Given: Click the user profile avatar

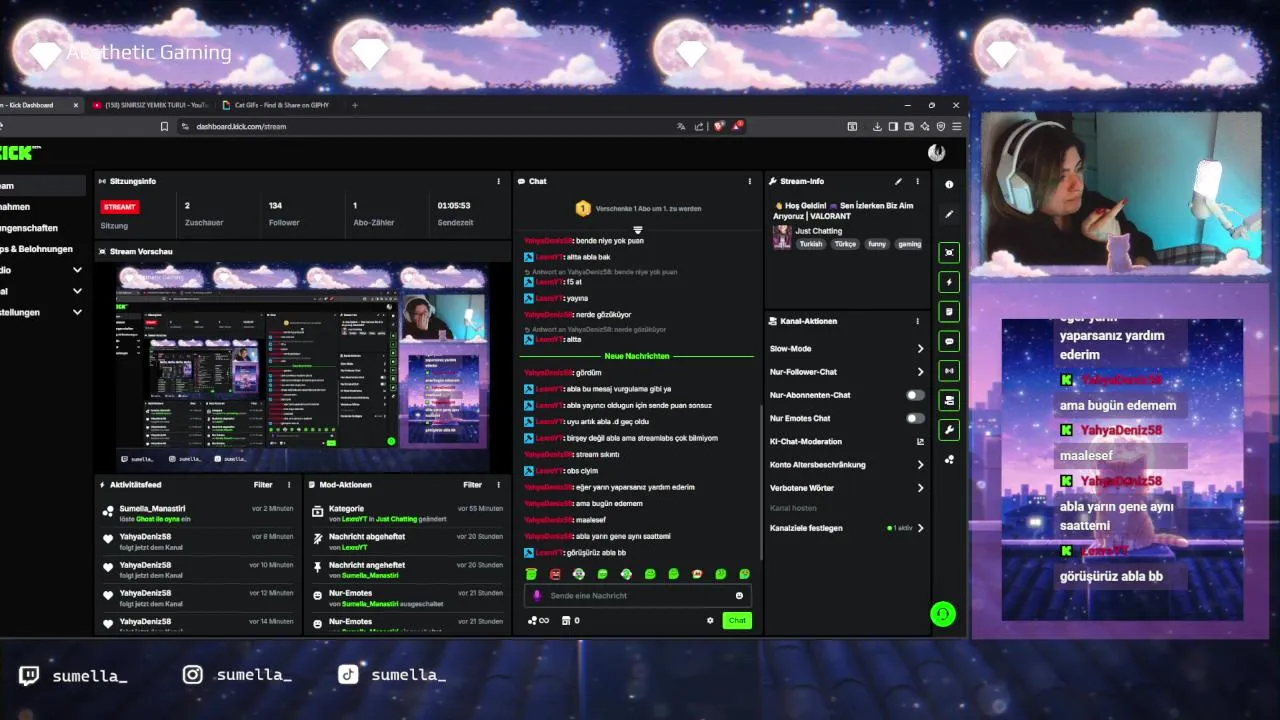Looking at the screenshot, I should coord(936,152).
